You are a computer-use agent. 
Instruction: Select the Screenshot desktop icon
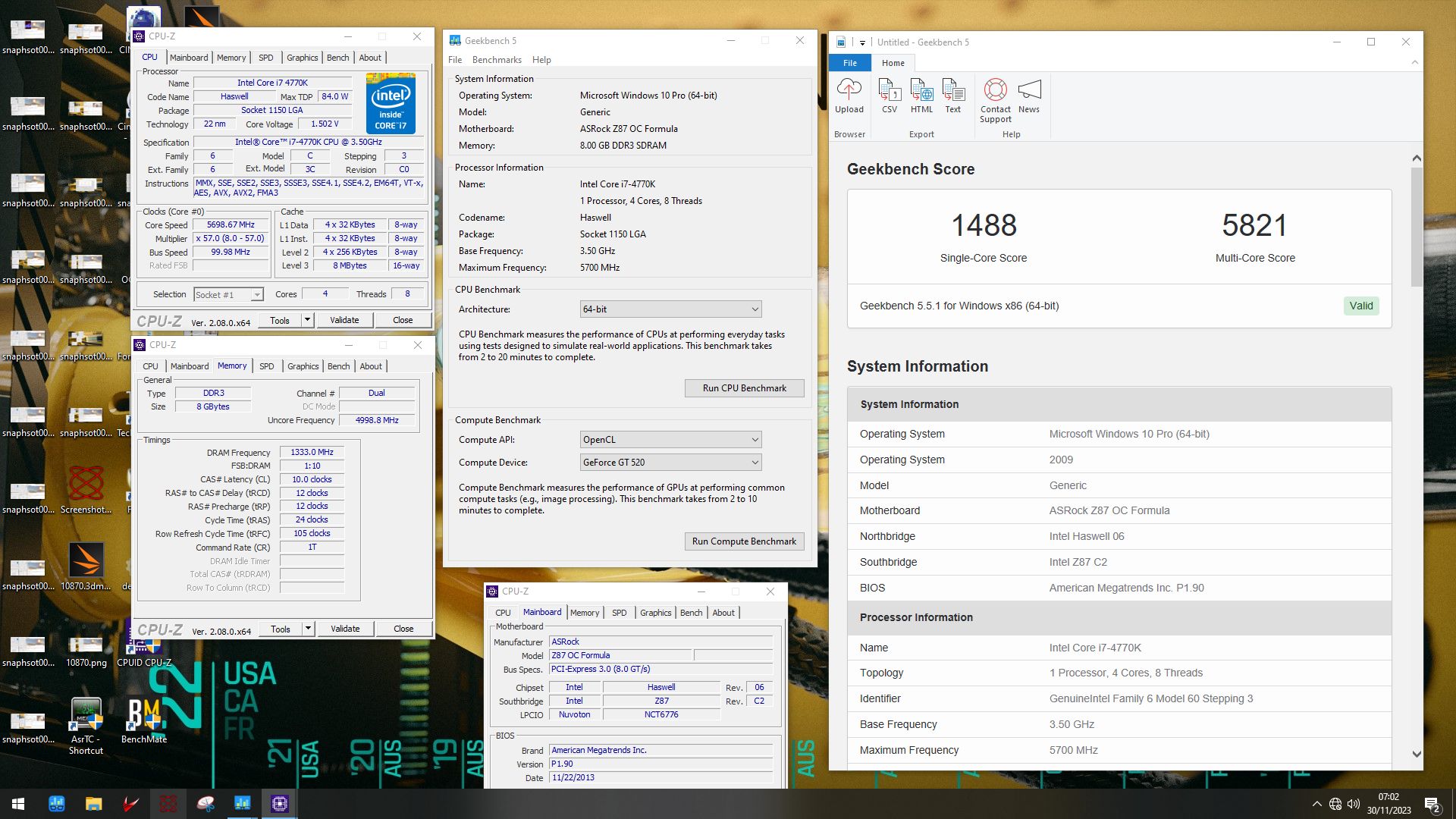coord(86,490)
